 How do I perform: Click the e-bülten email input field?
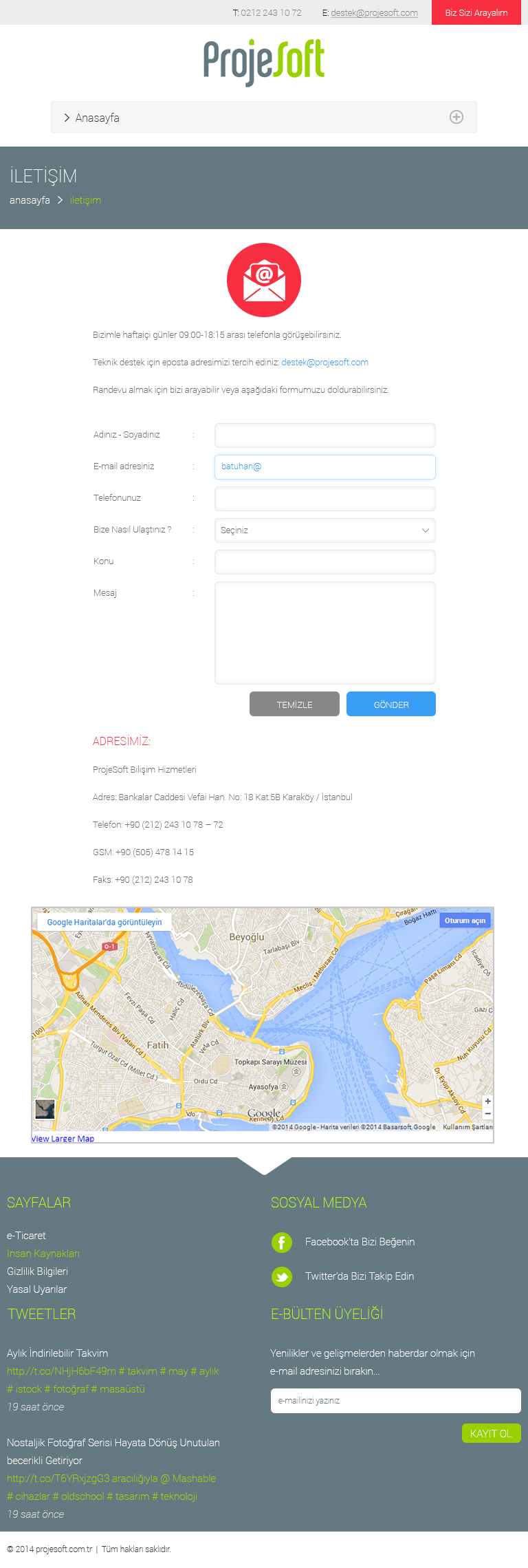coord(395,1401)
